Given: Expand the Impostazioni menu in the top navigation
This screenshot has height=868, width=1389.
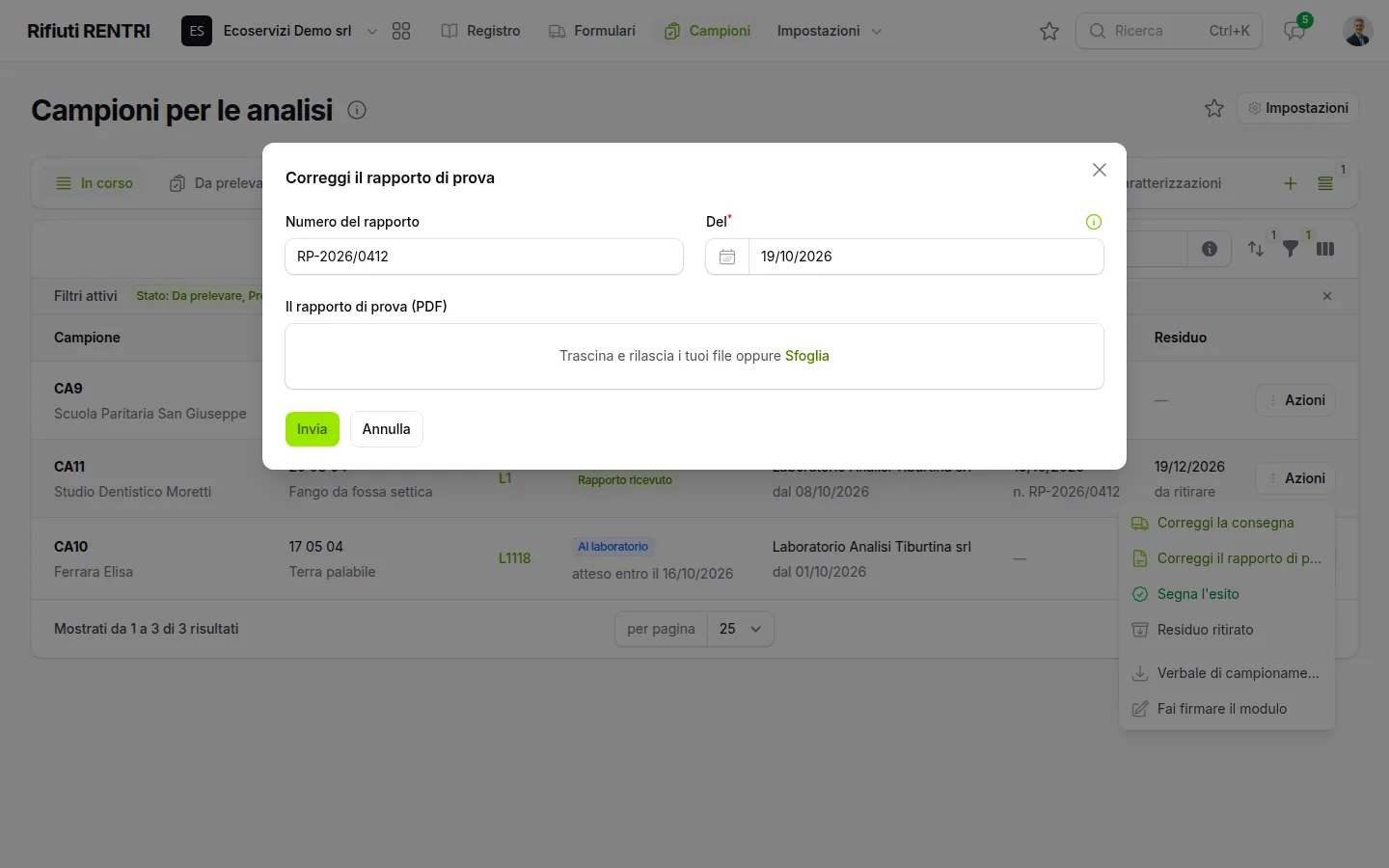Looking at the screenshot, I should coord(830,31).
